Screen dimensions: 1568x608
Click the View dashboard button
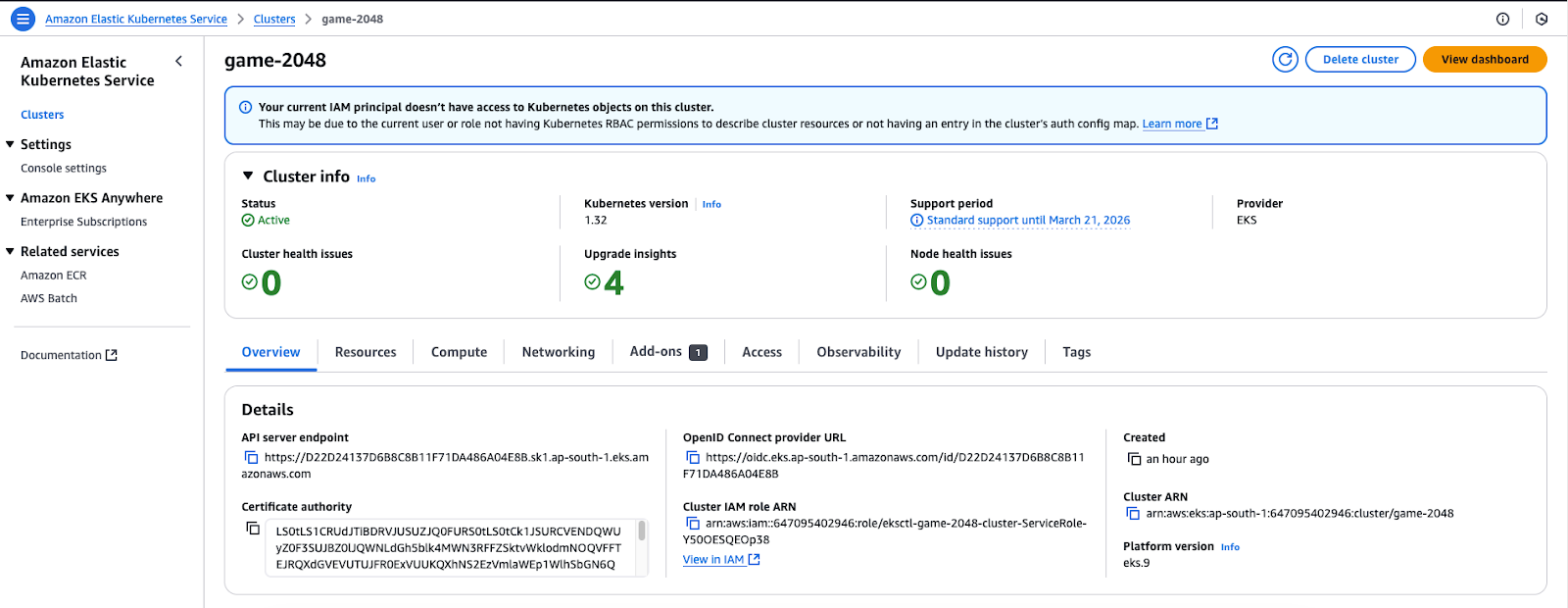pos(1485,60)
